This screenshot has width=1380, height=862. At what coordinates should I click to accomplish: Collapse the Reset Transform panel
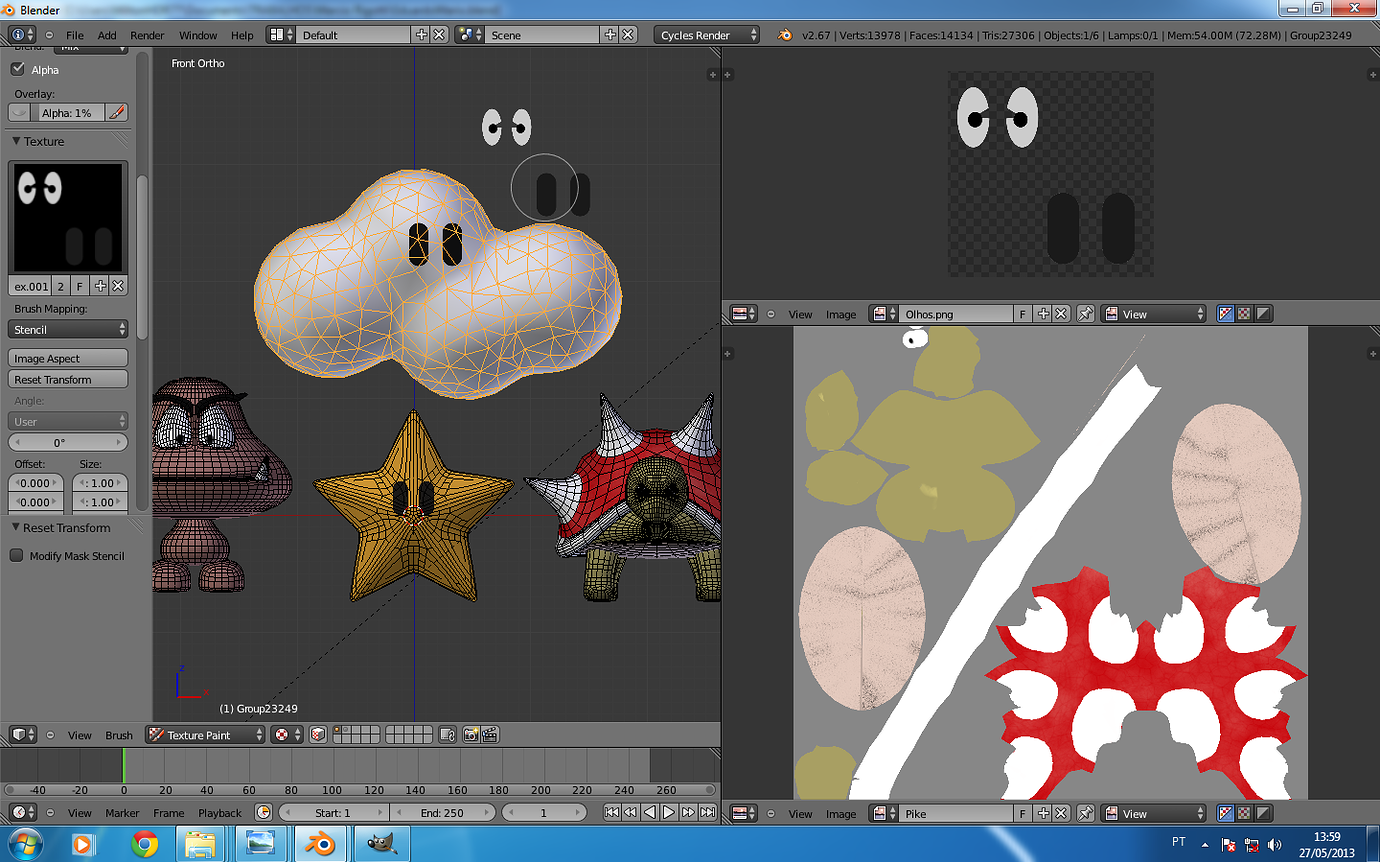[x=16, y=527]
